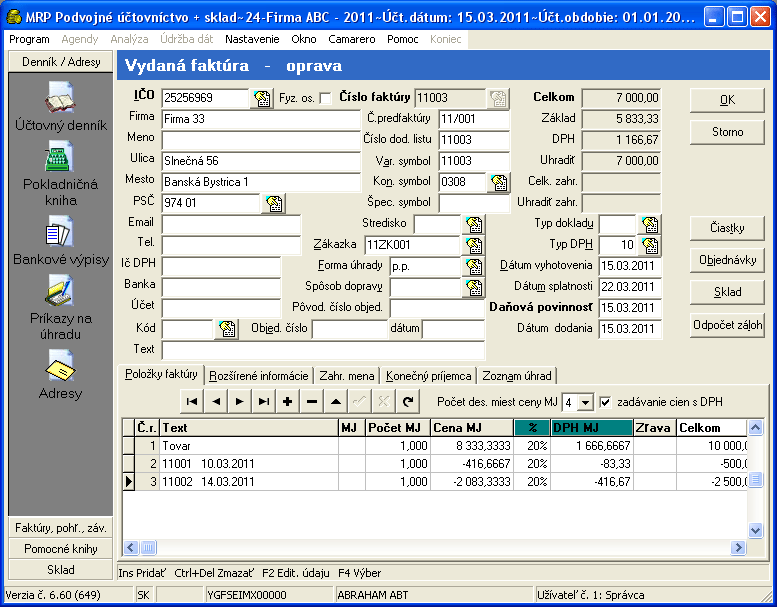Cancel with the Storno button

727,132
